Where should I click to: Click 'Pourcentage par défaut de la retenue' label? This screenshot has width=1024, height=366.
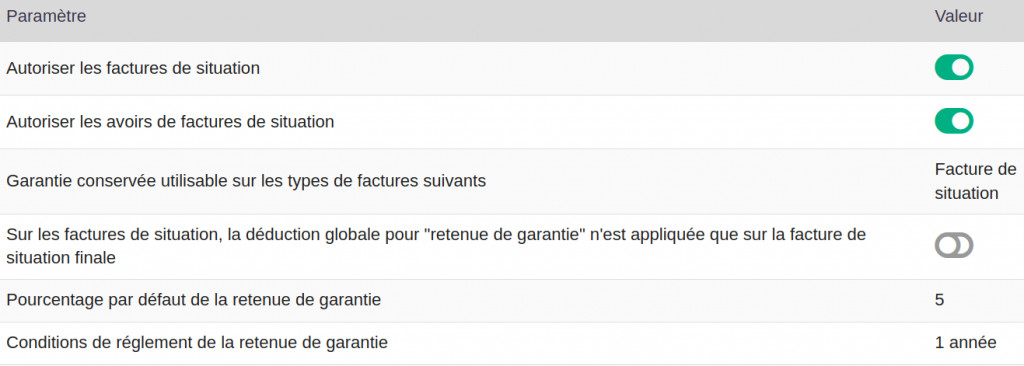click(194, 301)
